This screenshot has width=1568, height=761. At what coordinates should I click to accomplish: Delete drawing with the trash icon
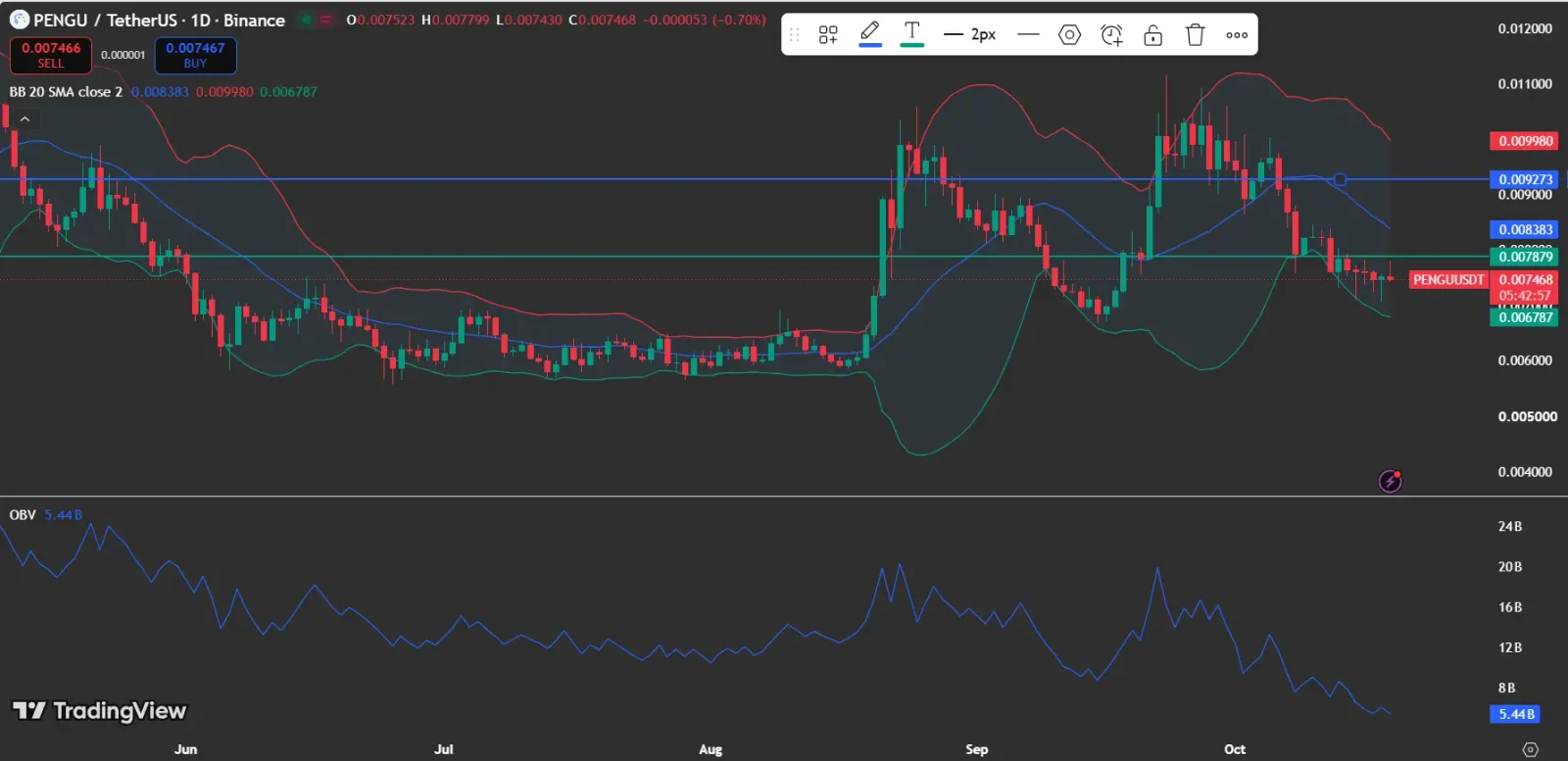click(1195, 35)
